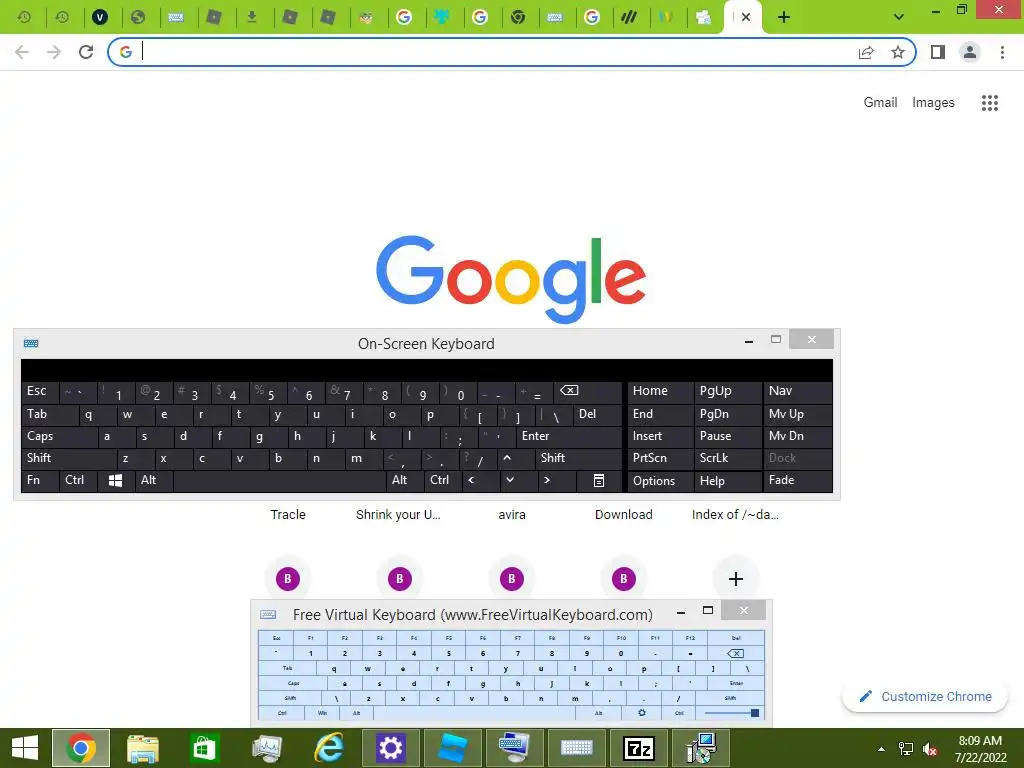
Task: Switch to the first history-clock tab
Action: point(24,17)
